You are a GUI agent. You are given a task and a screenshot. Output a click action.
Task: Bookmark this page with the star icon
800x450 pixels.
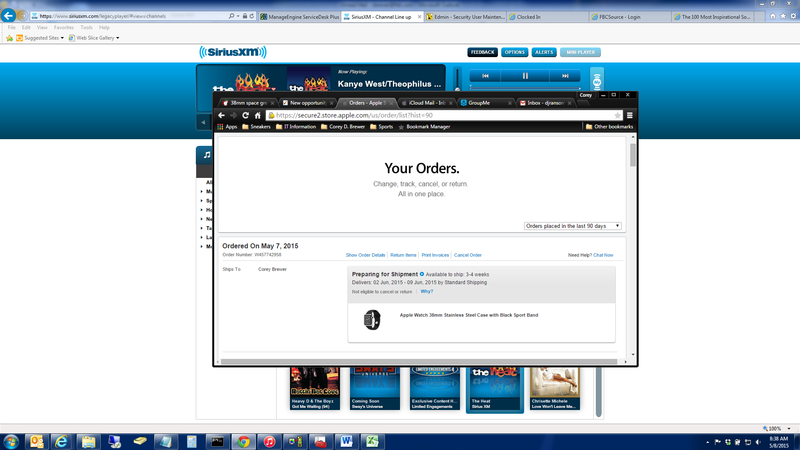617,115
